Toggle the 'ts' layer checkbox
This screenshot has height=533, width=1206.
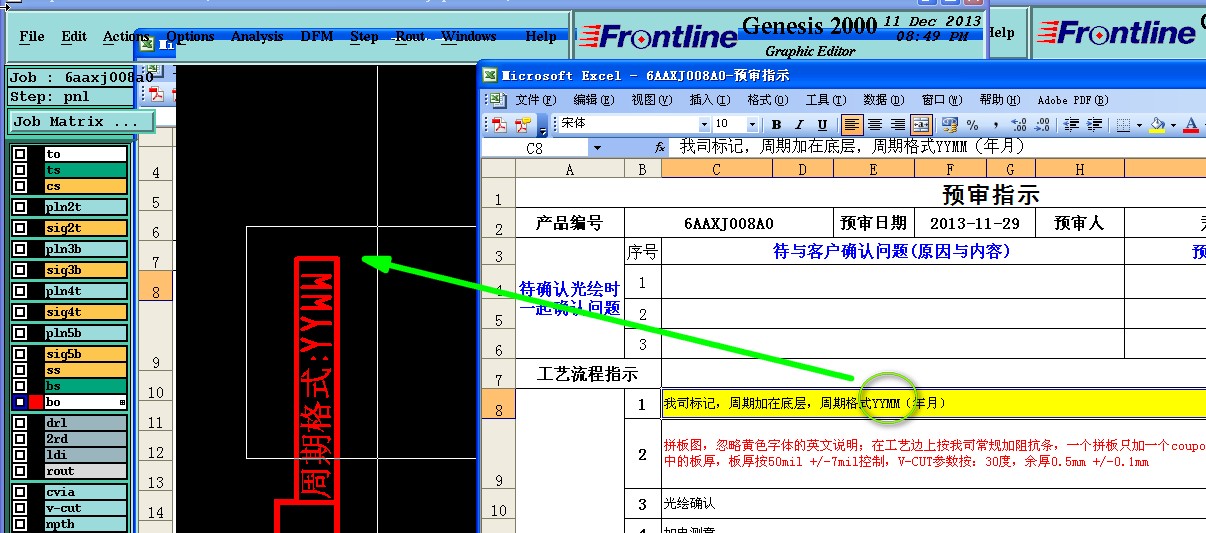(20, 170)
